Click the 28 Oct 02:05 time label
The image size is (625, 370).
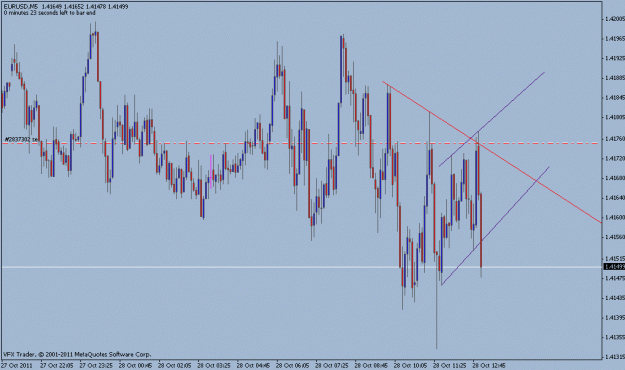175,365
